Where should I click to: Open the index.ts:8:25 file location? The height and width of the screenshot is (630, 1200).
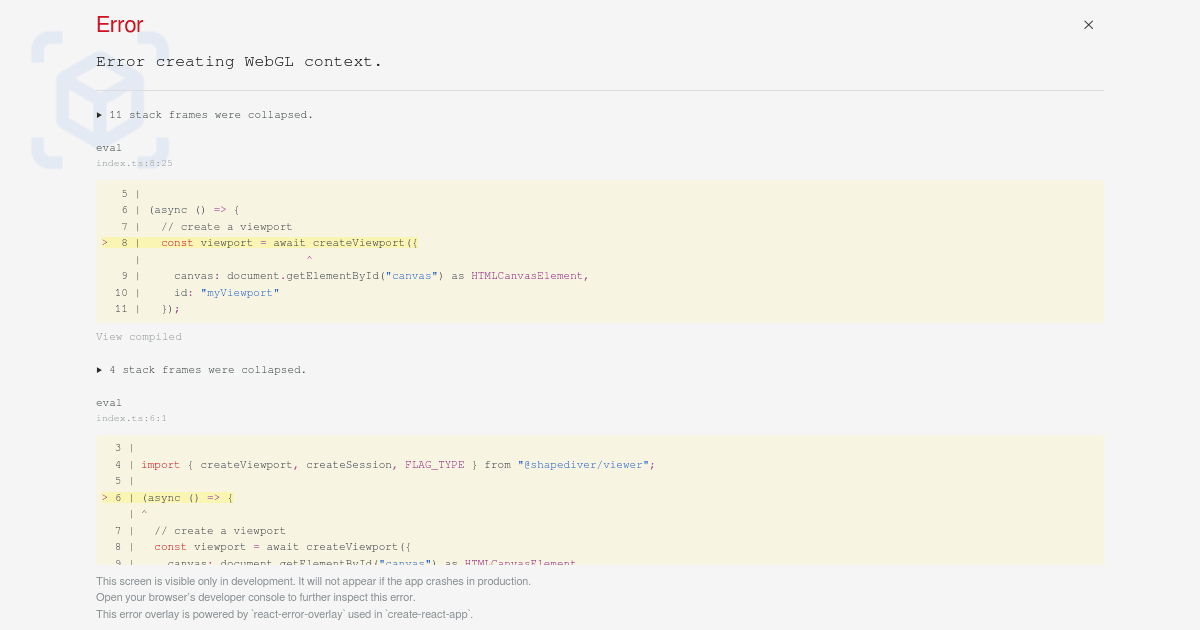(x=134, y=163)
